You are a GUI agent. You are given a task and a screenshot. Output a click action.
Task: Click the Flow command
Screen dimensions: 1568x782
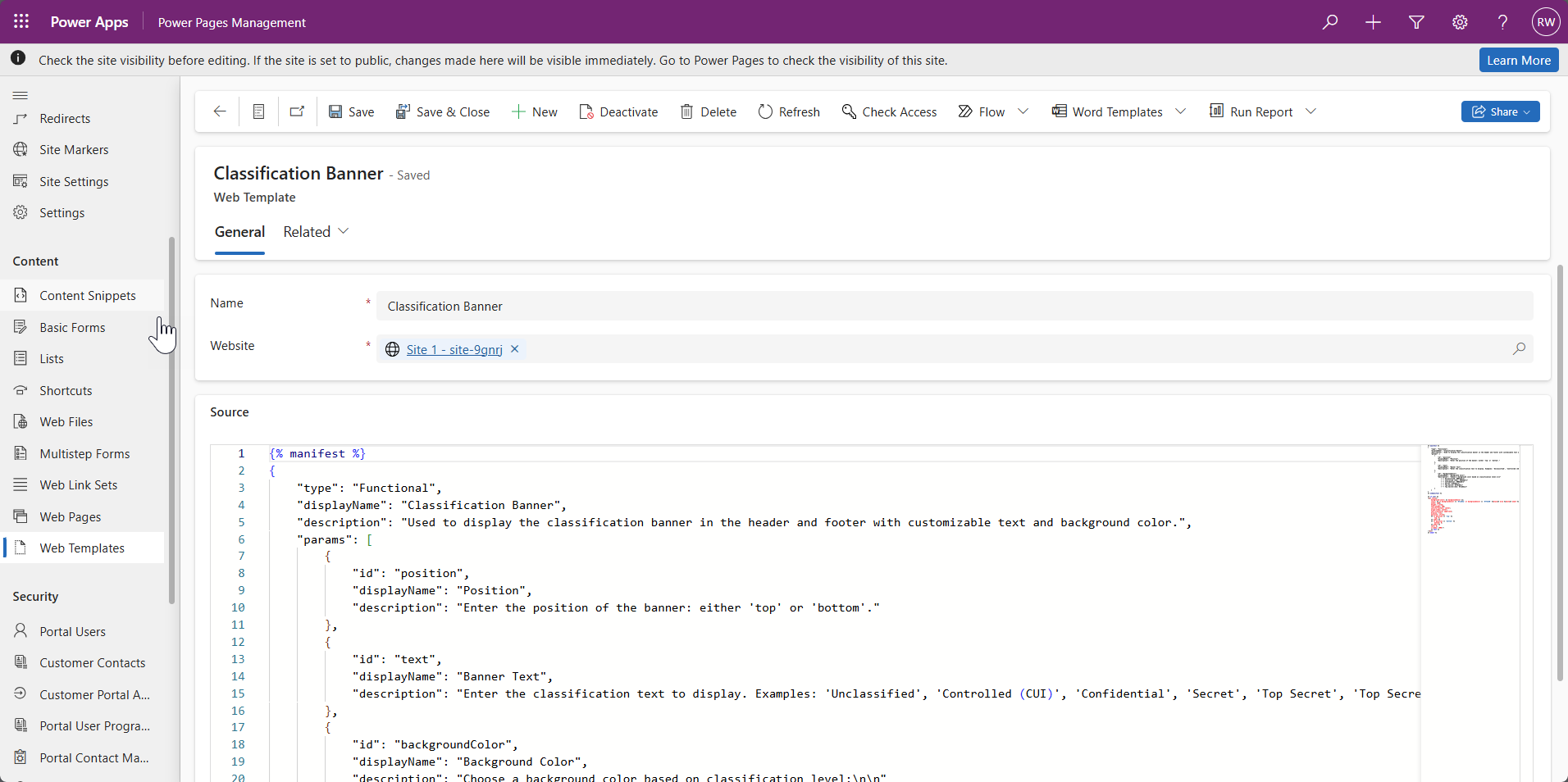pyautogui.click(x=982, y=111)
